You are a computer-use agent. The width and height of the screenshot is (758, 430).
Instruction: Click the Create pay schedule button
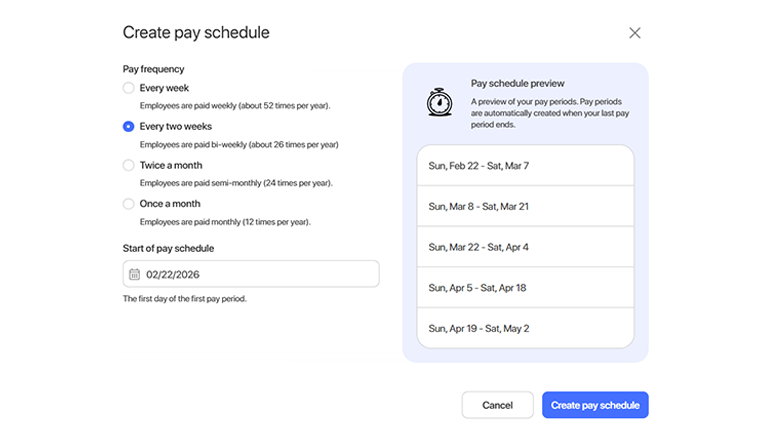coord(595,405)
